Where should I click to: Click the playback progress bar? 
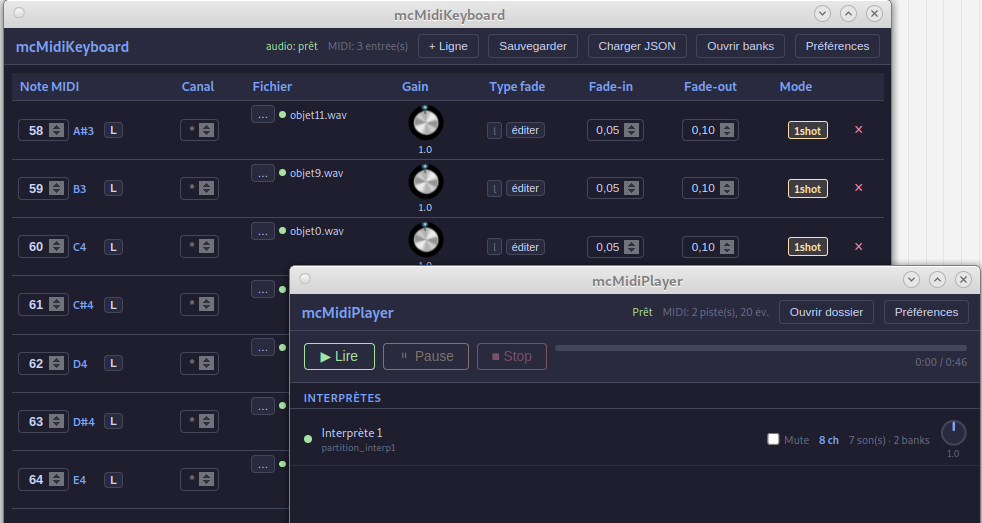coord(761,348)
